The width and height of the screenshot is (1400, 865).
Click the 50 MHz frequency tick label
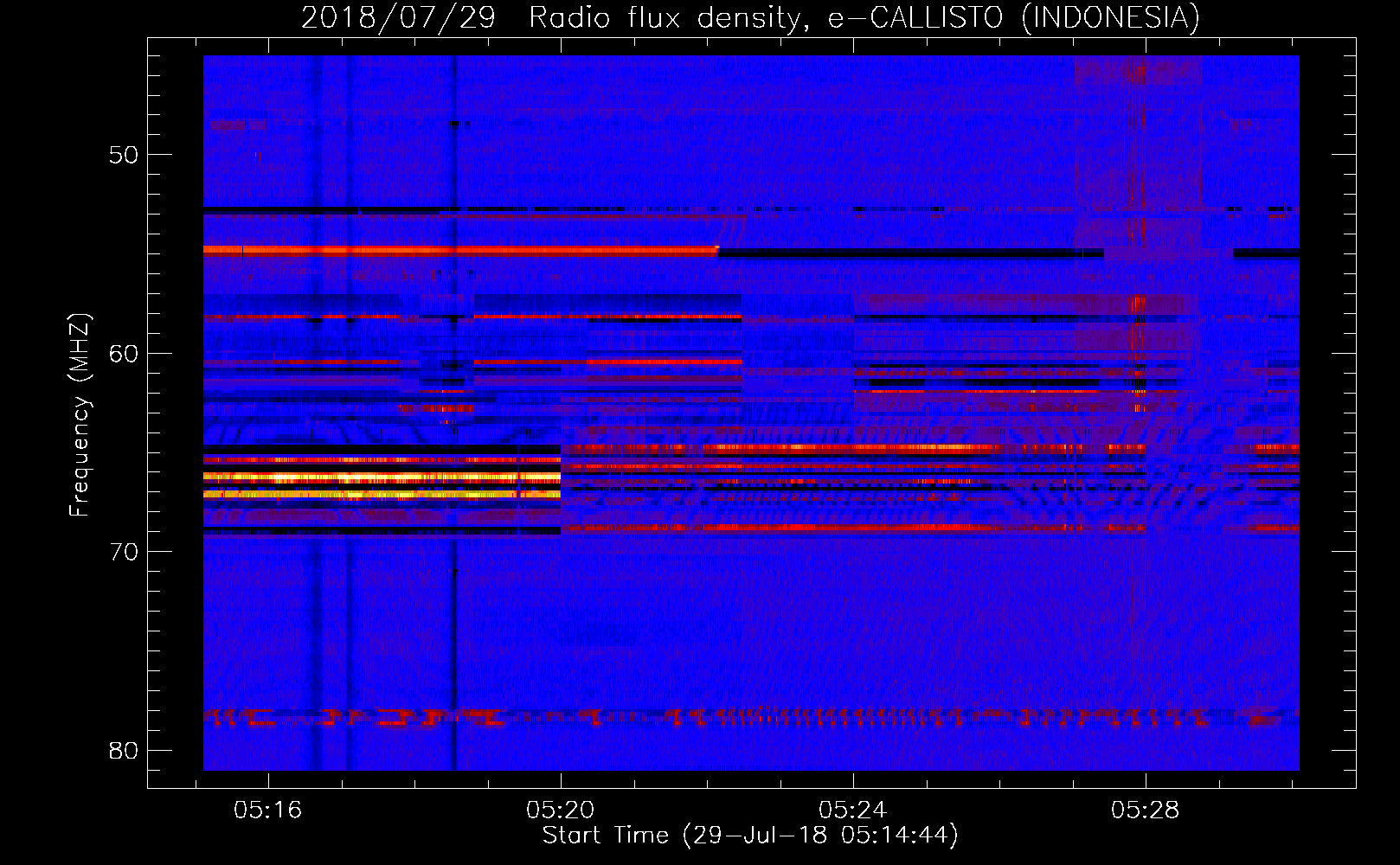pos(124,156)
